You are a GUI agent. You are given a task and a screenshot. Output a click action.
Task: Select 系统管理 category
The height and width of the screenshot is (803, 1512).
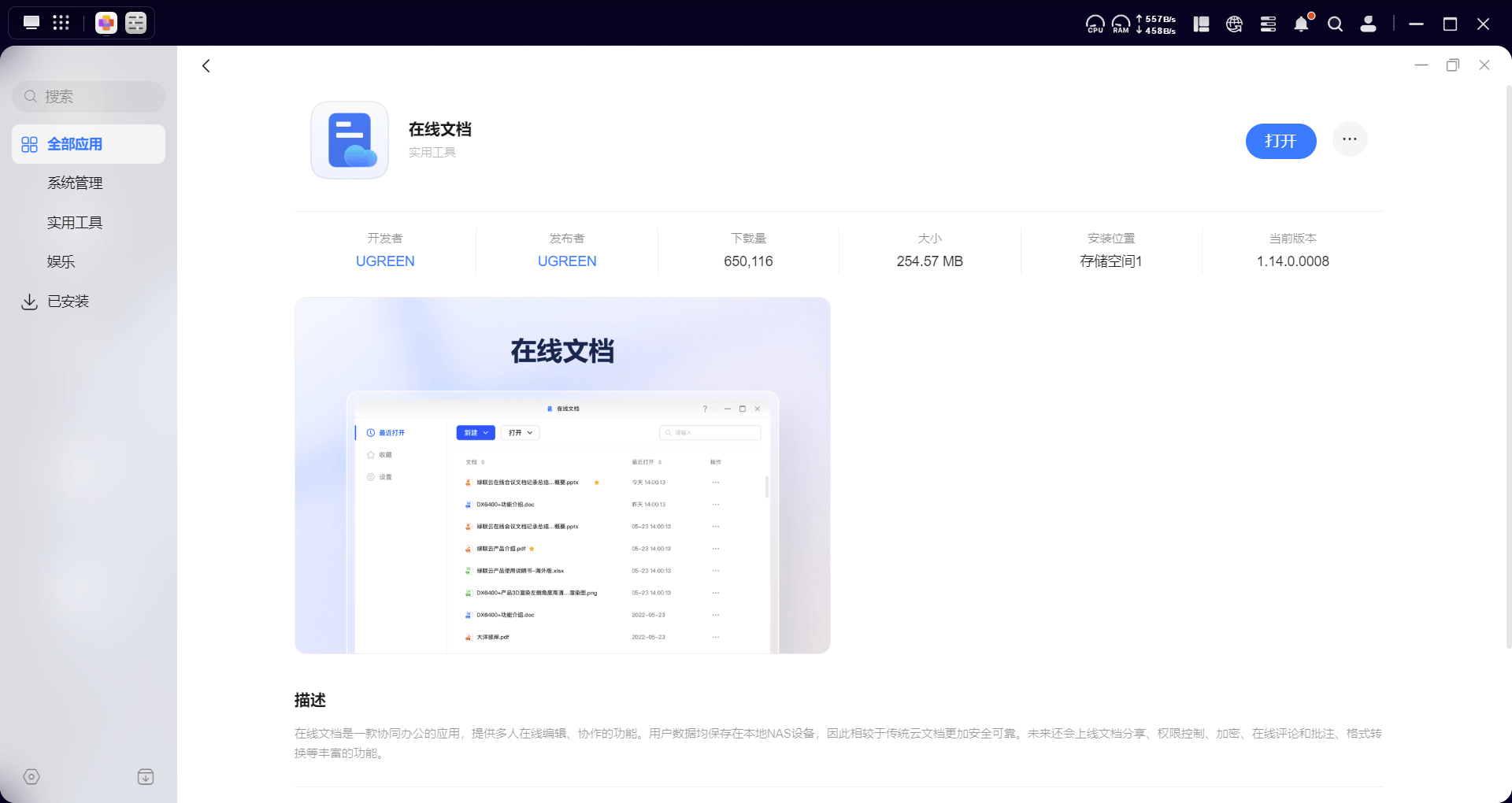75,183
